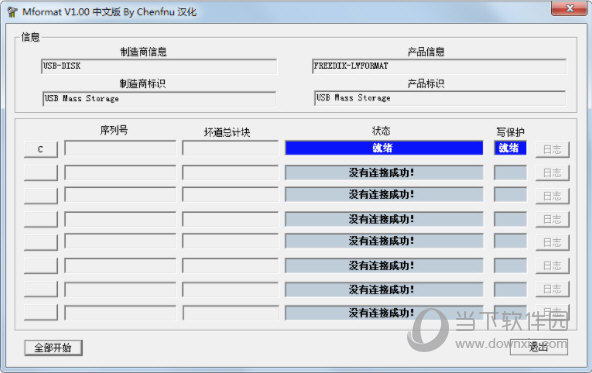
Task: Click the 序列号 column header
Action: click(x=114, y=130)
